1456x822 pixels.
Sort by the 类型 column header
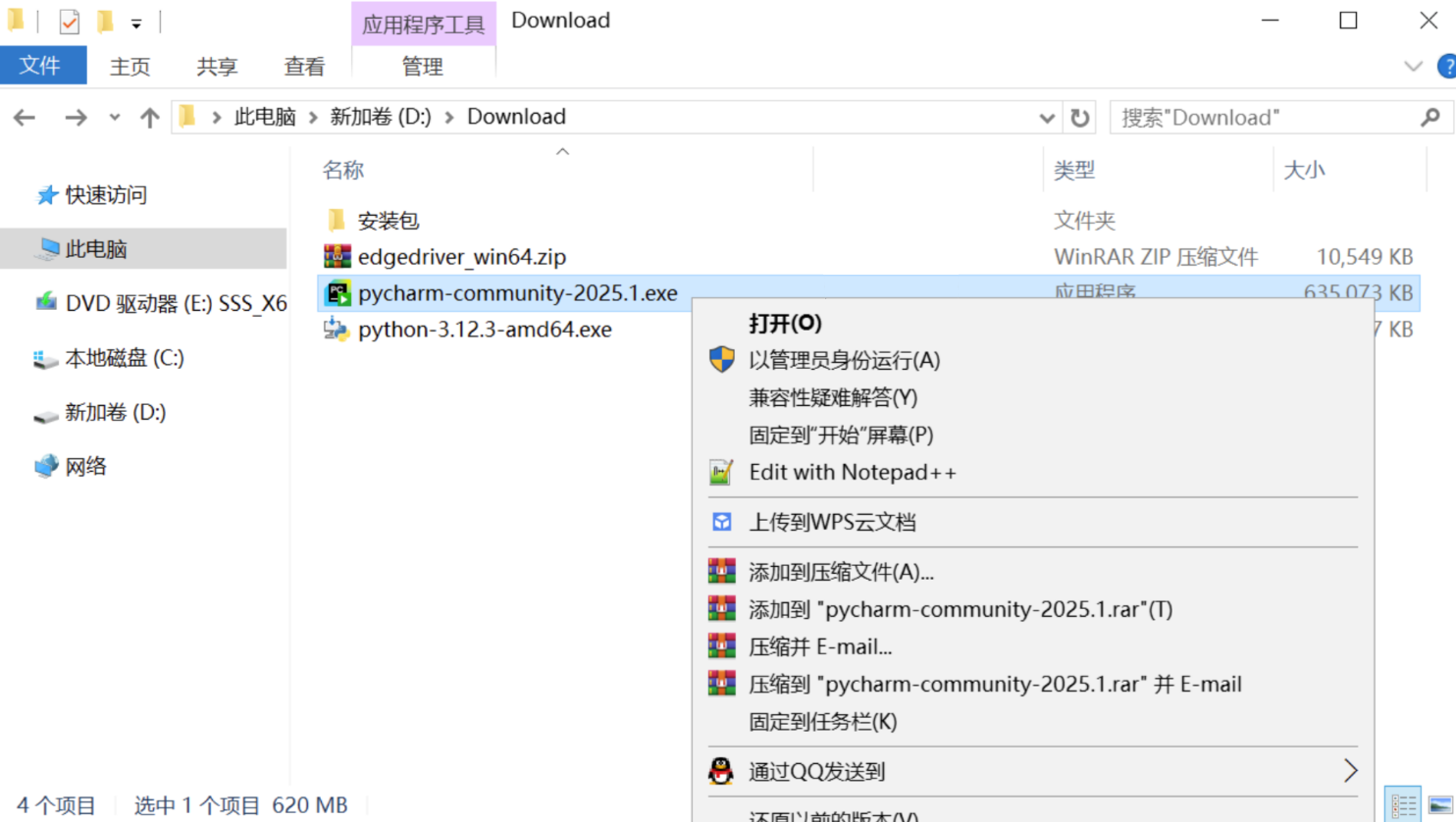click(x=1074, y=170)
